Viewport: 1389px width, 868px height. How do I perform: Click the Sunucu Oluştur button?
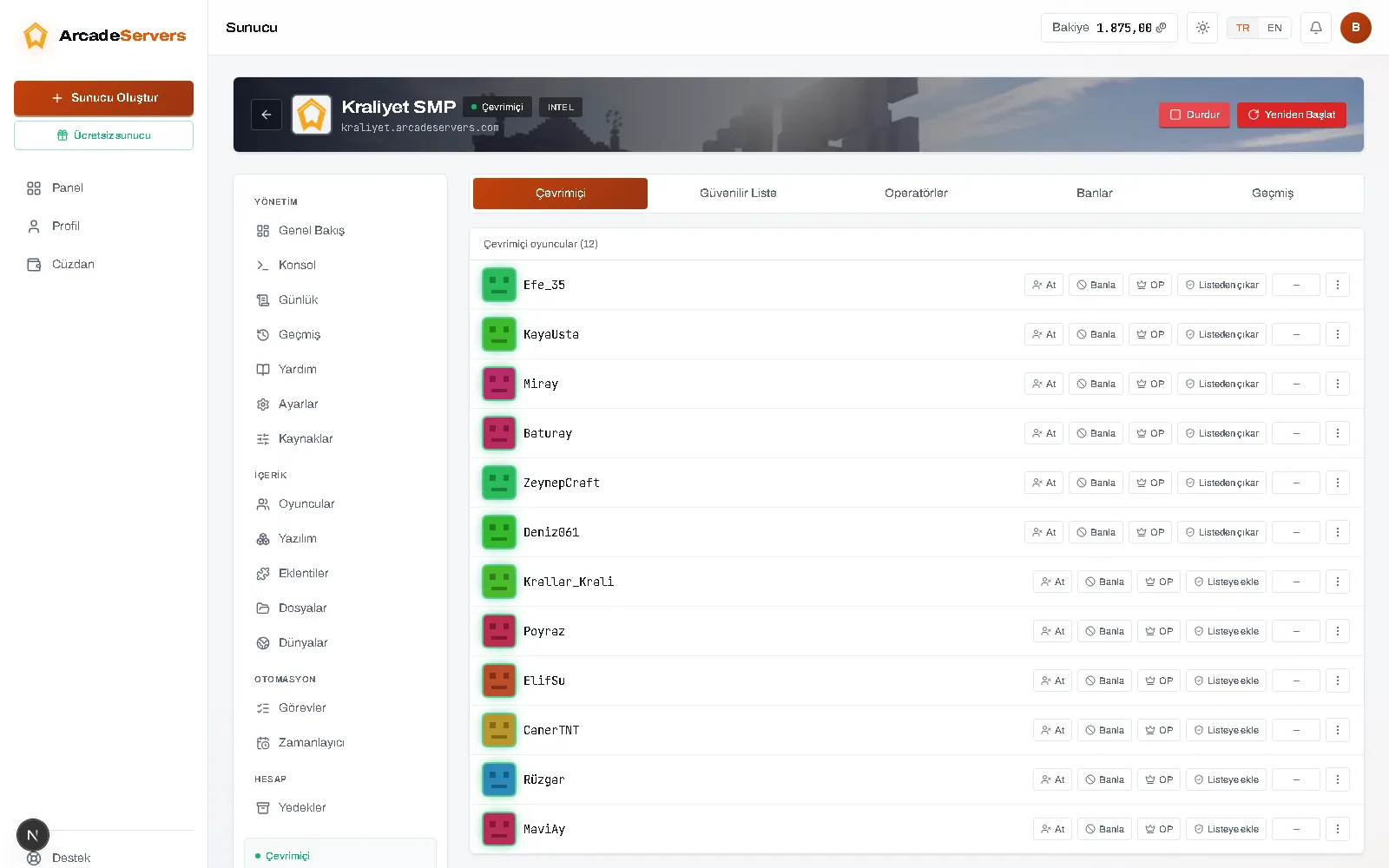click(103, 98)
